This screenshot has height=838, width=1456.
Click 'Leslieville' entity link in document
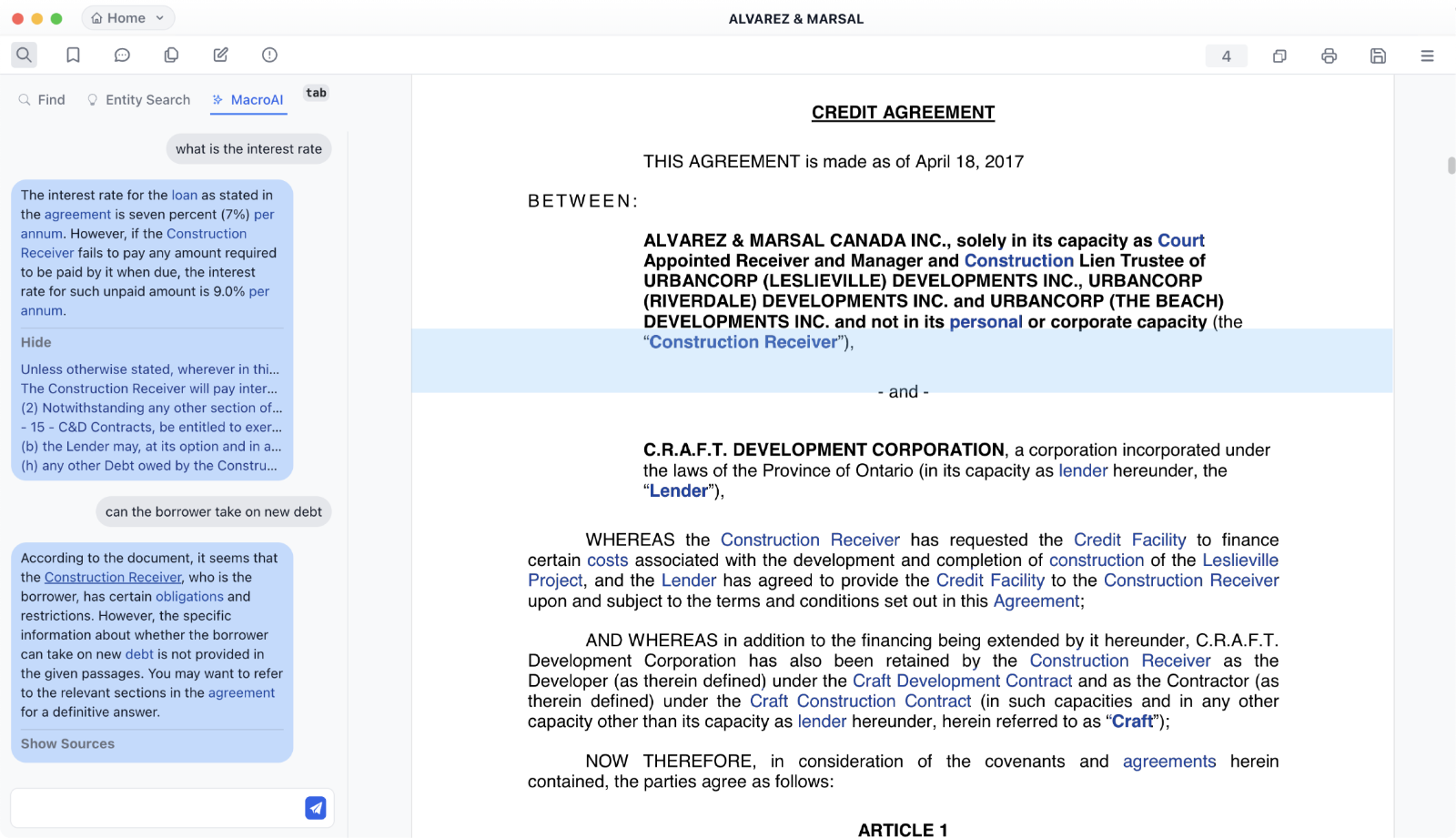pyautogui.click(x=1240, y=560)
